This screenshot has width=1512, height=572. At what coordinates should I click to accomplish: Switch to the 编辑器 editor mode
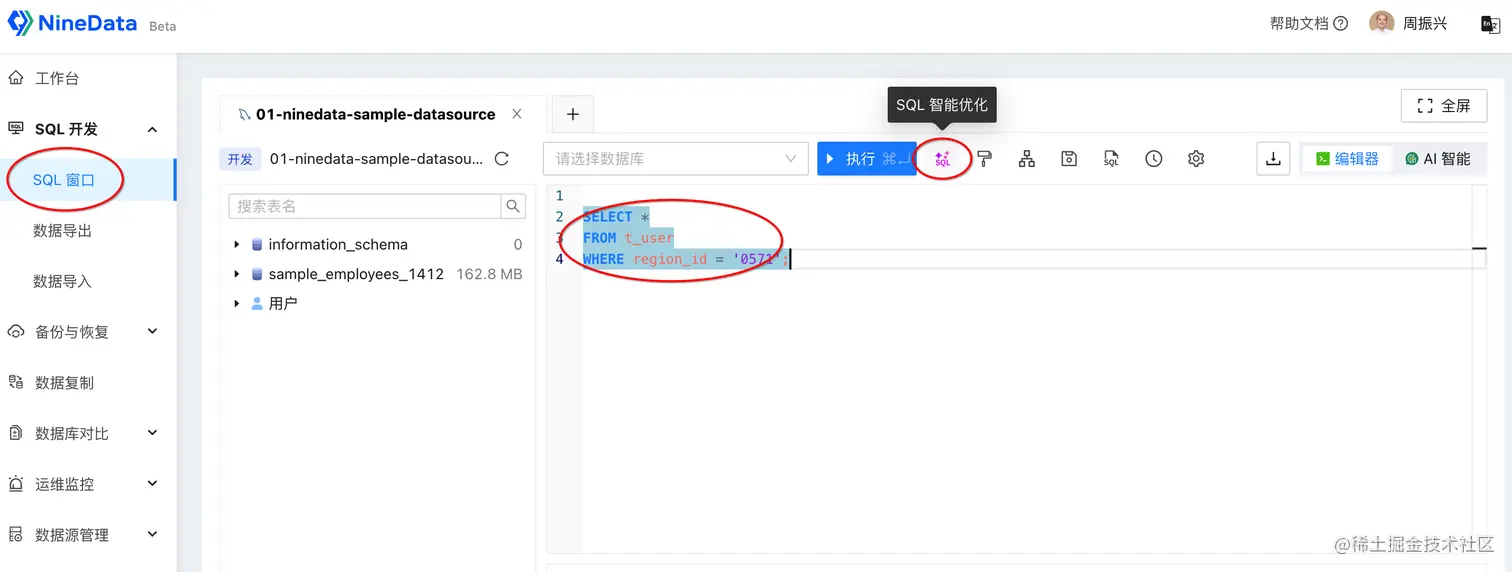click(1347, 159)
